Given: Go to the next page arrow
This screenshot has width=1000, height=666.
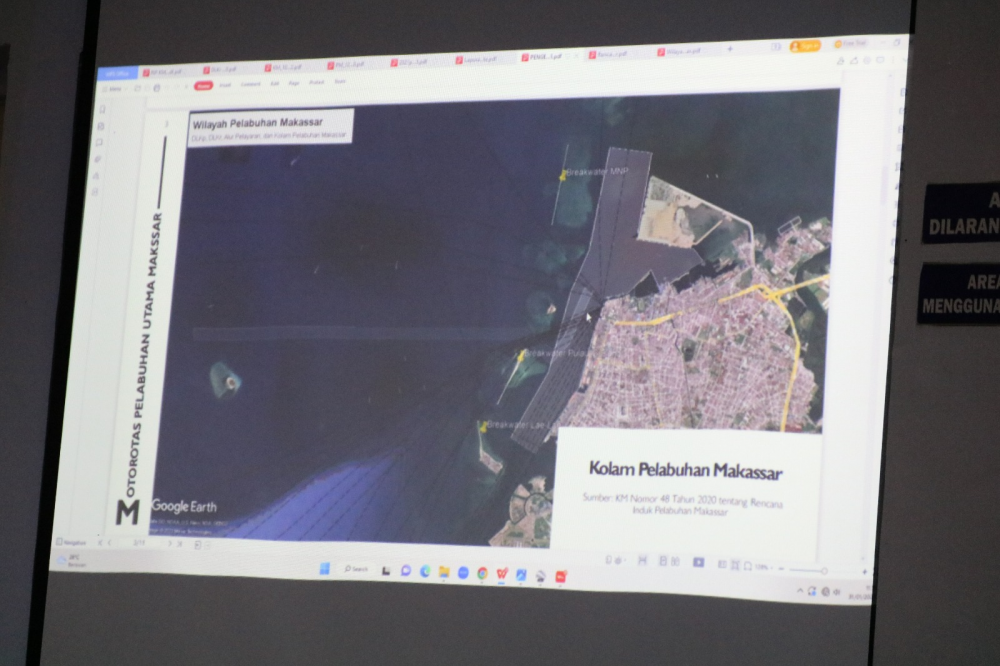Looking at the screenshot, I should point(170,544).
